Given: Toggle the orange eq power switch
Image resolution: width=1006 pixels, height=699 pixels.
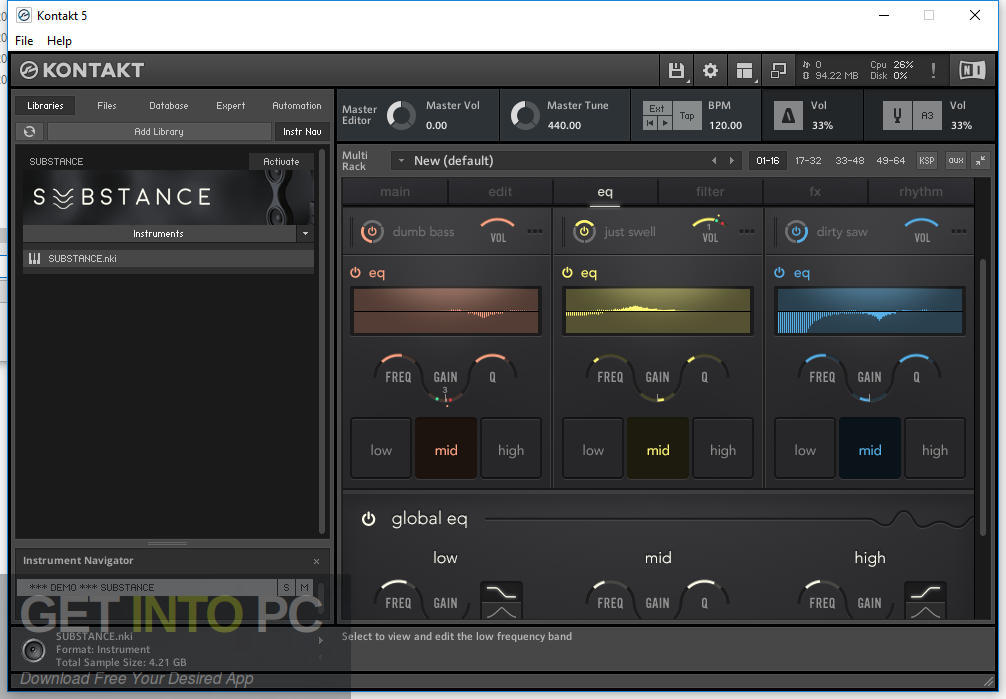Looking at the screenshot, I should (355, 273).
